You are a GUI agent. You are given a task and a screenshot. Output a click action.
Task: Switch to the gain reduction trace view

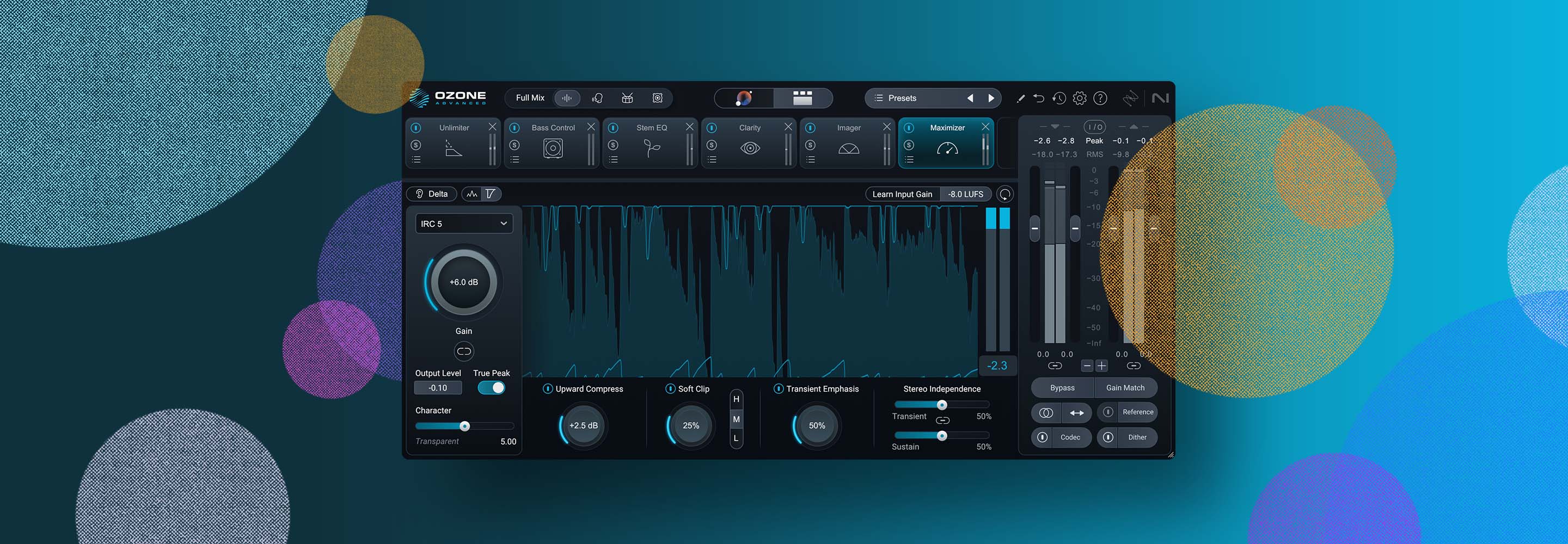[x=491, y=194]
